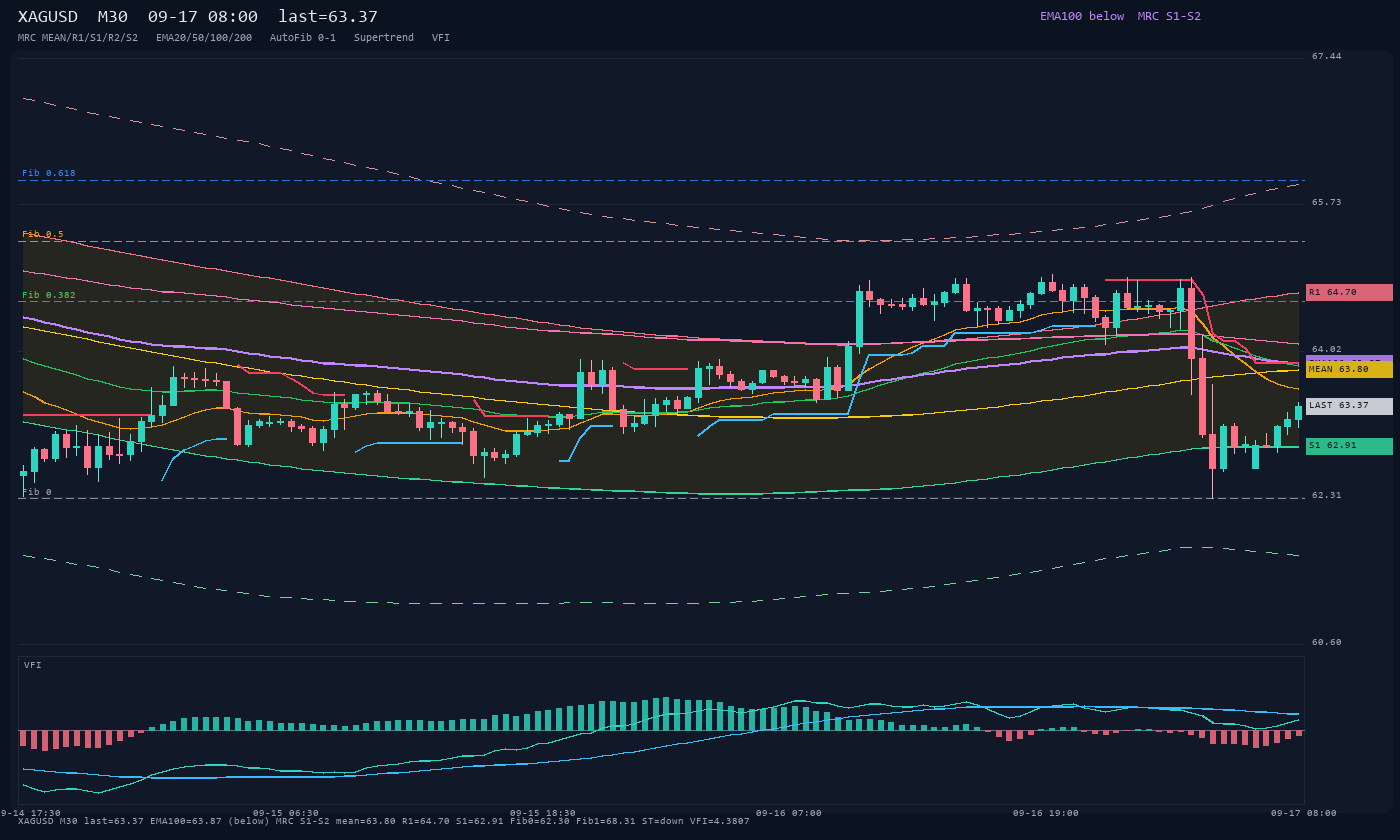Click the 'Fib 0.618' level label
Screen dimensions: 1400x840
coord(49,173)
